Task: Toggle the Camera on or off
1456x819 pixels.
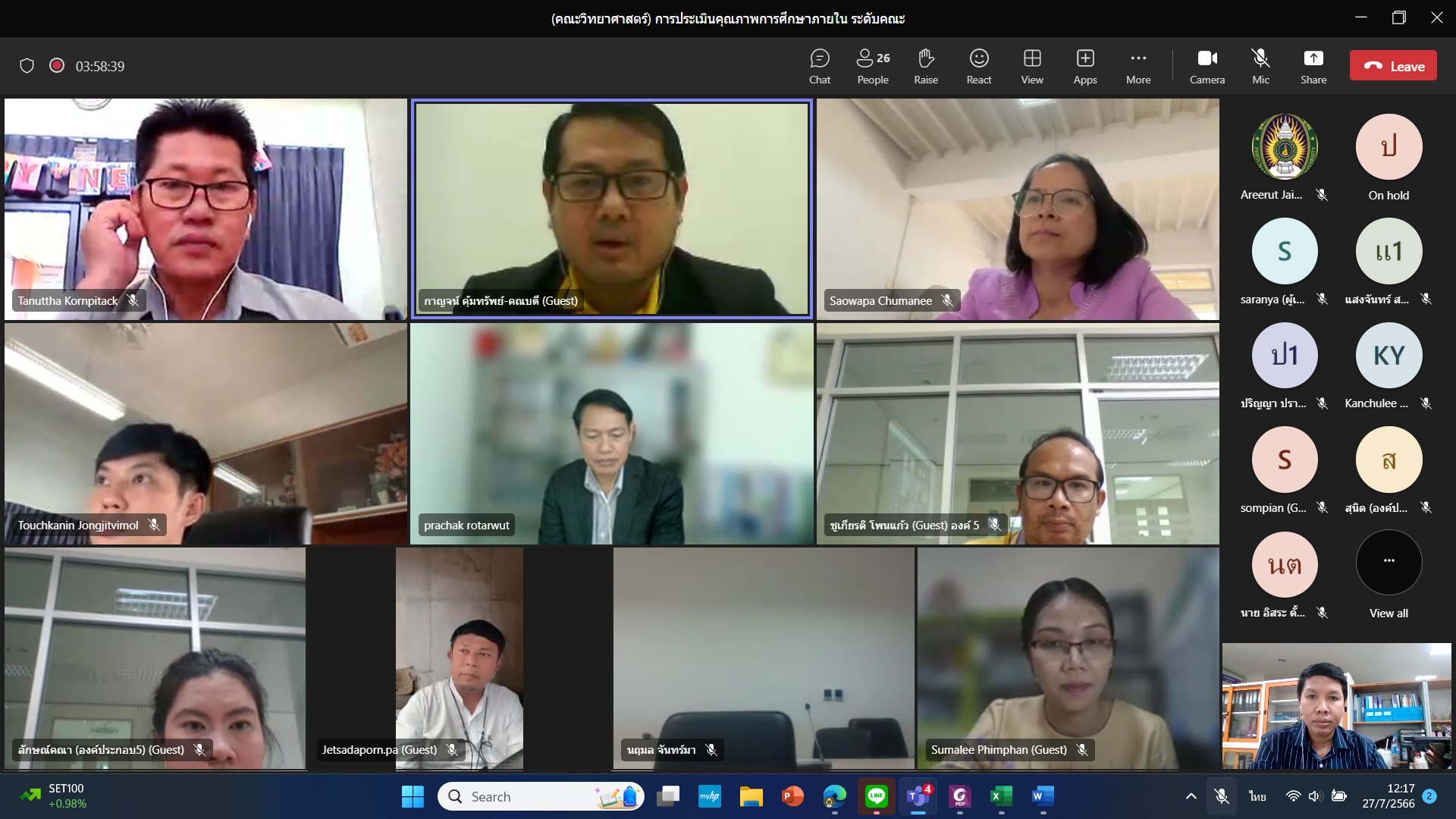Action: tap(1207, 66)
